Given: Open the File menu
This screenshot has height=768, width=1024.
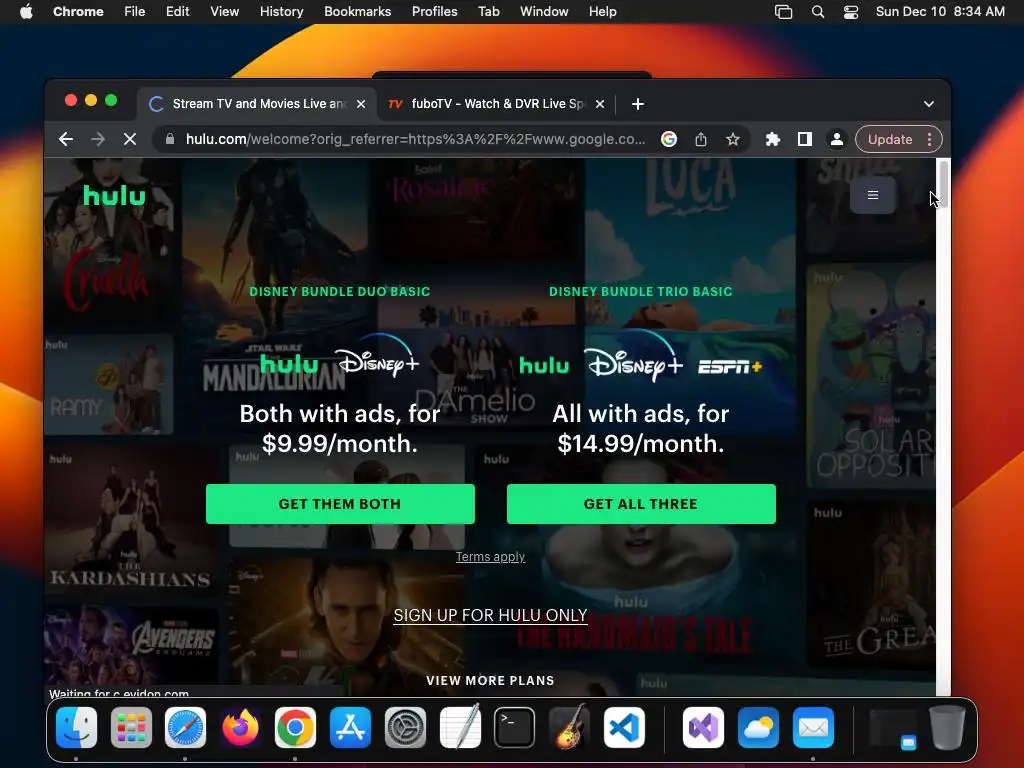Looking at the screenshot, I should [x=135, y=12].
